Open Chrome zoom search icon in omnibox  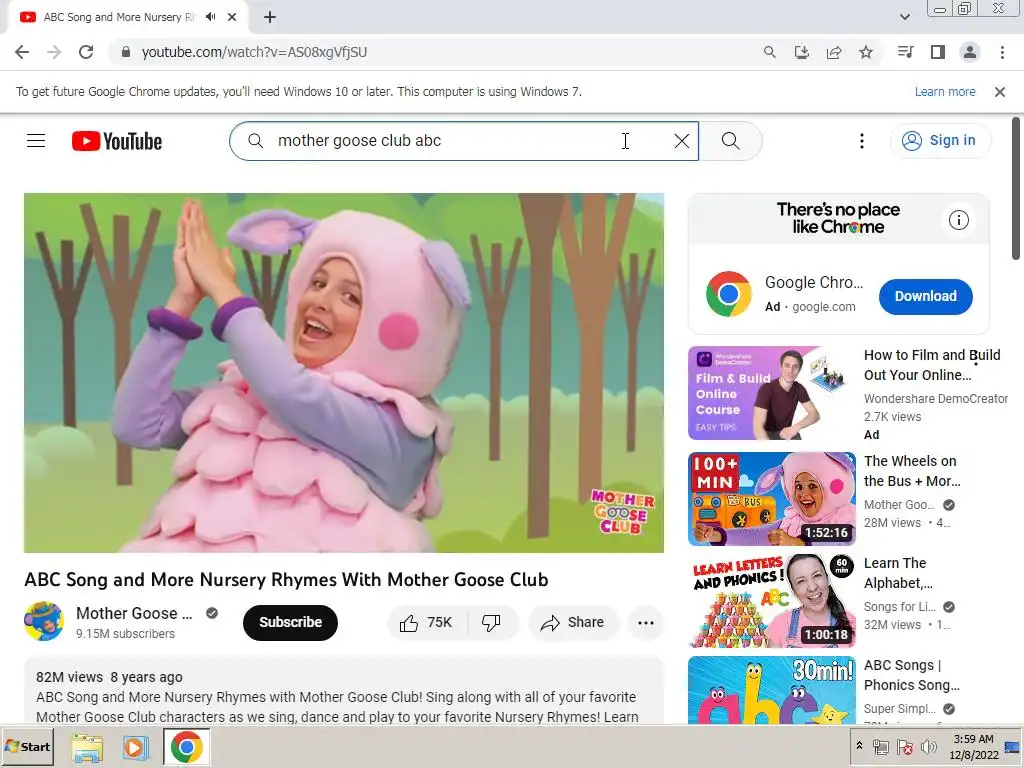pos(769,52)
